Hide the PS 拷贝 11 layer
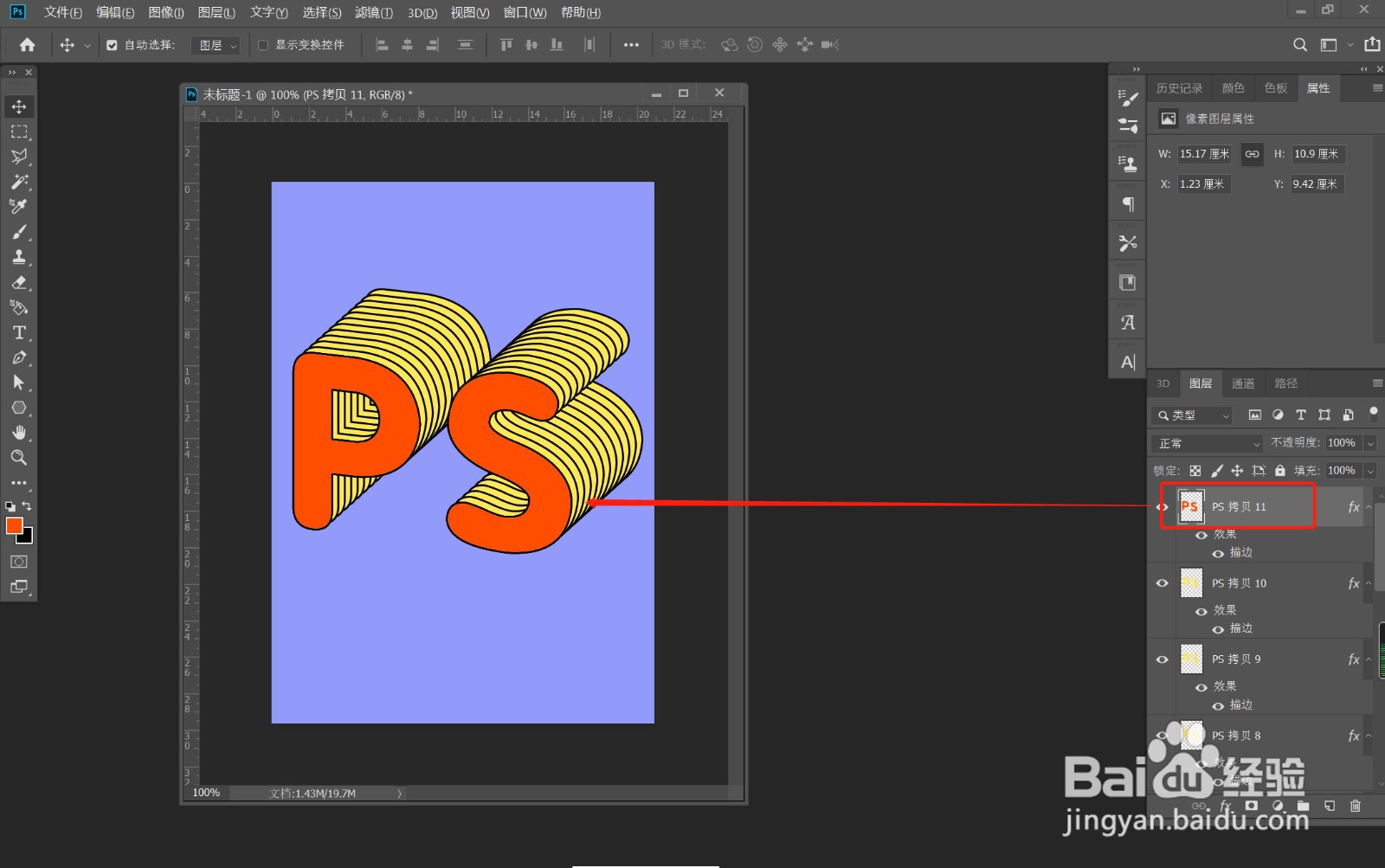Screen dimensions: 1385x868 (x=1163, y=507)
